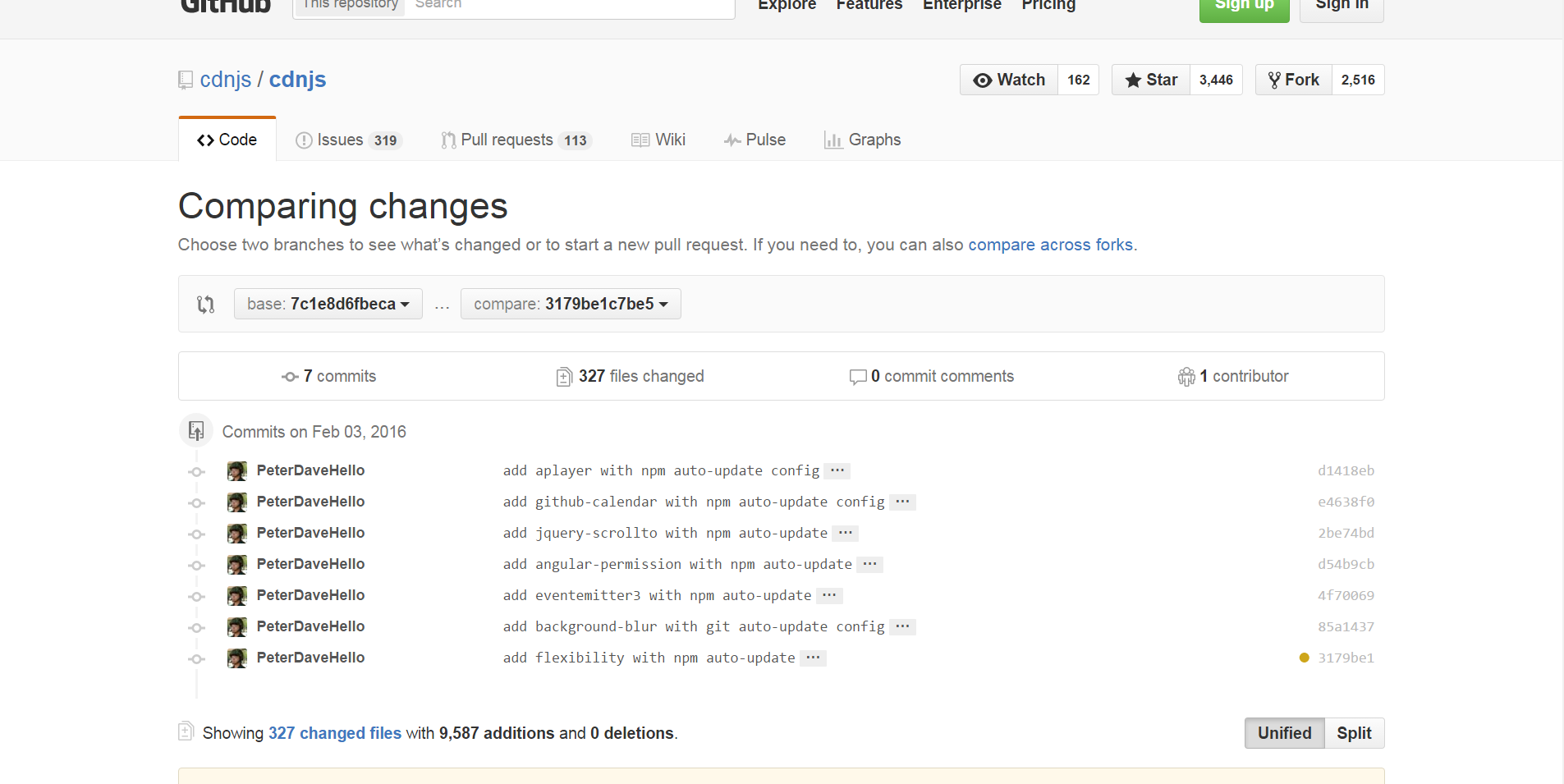Open the compare 3179be1c7be5 dropdown
The width and height of the screenshot is (1564, 784).
click(571, 304)
